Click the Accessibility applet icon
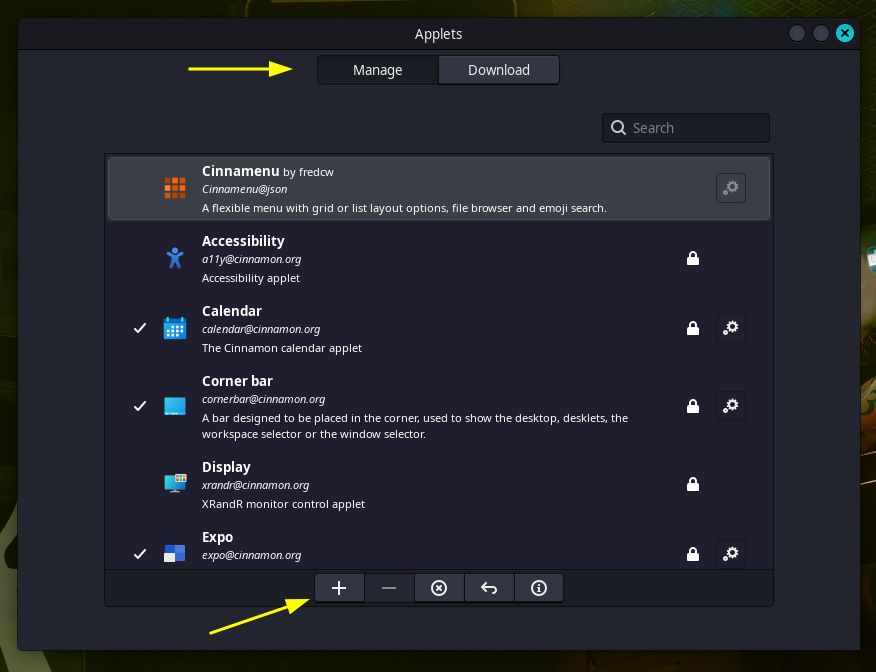 (175, 258)
